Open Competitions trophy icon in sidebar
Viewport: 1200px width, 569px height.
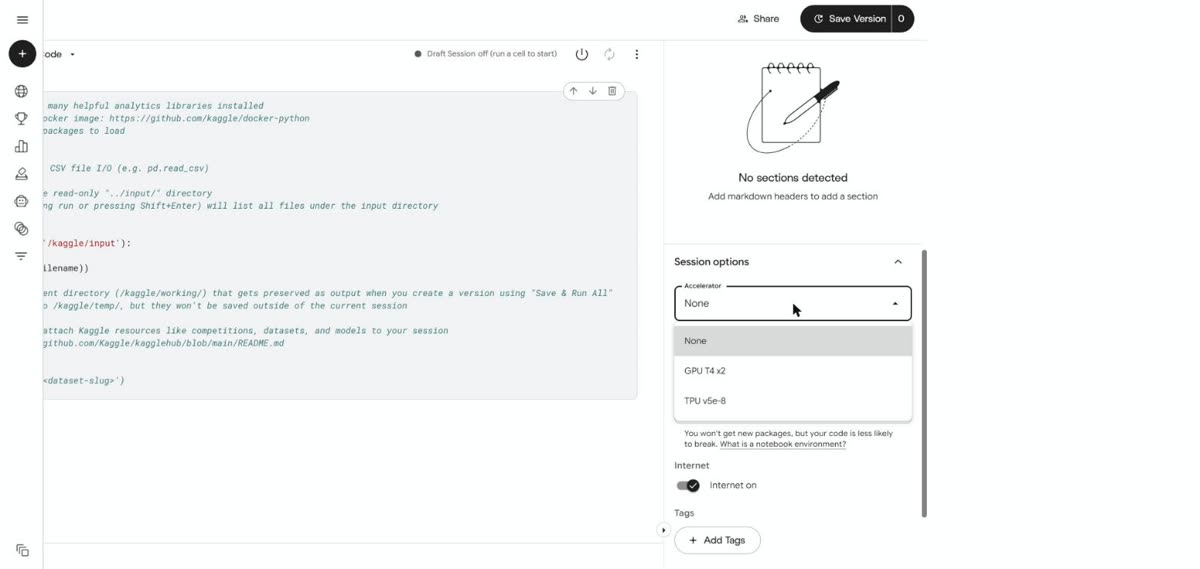(21, 118)
